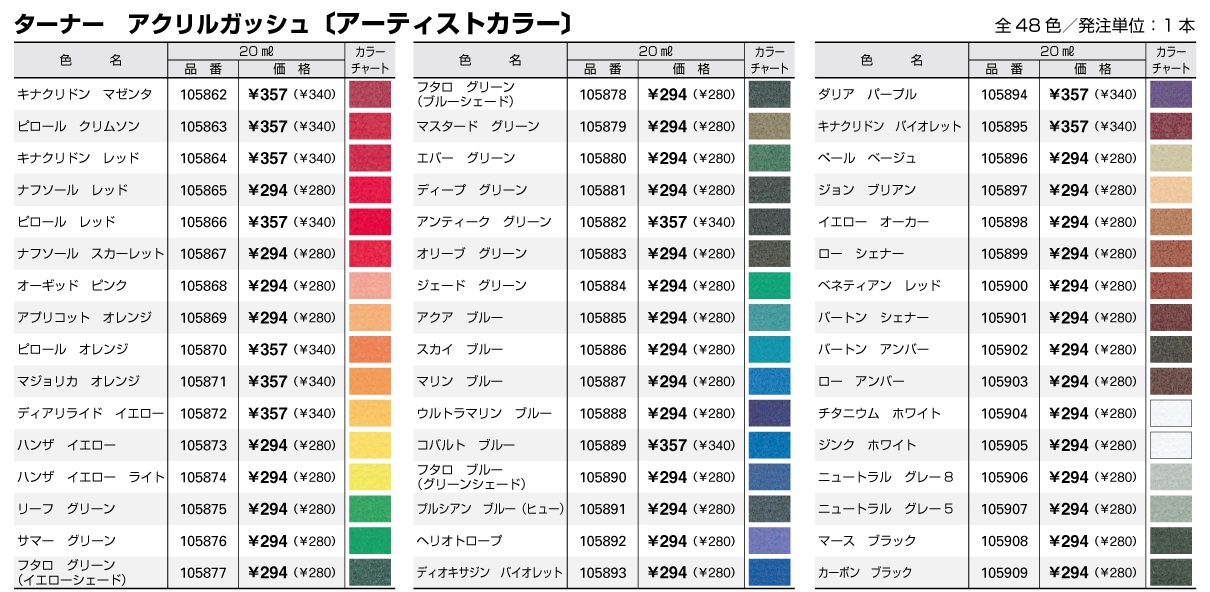
Task: Choose the ジェード グリーン color swatch
Action: coord(769,286)
